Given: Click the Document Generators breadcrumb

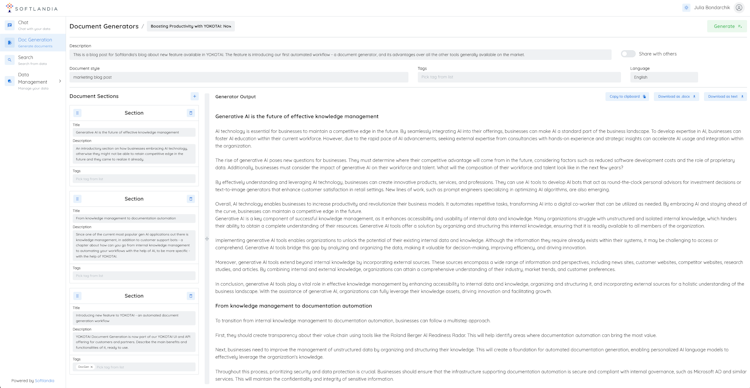Looking at the screenshot, I should pos(104,26).
